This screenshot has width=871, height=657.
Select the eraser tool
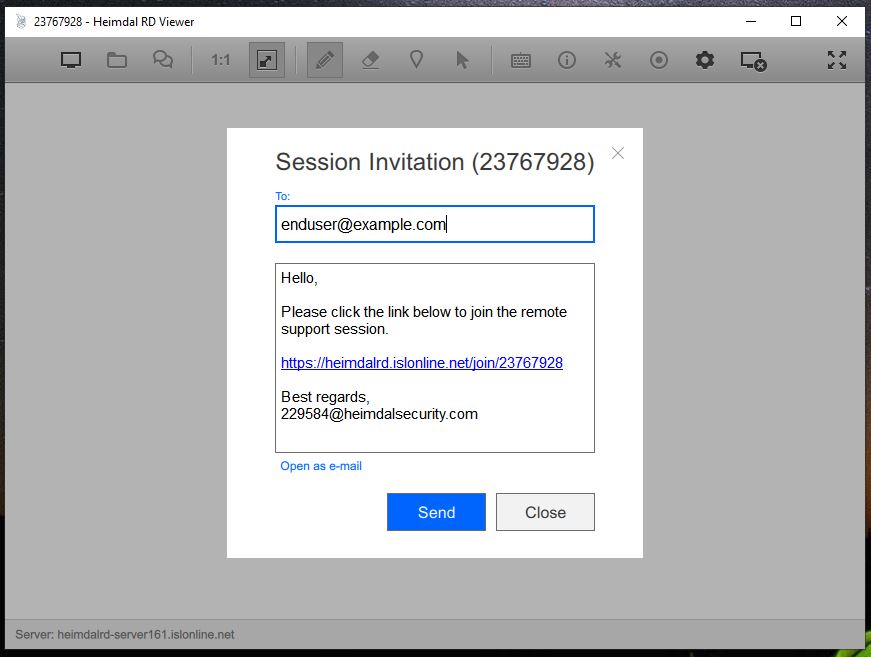click(371, 60)
